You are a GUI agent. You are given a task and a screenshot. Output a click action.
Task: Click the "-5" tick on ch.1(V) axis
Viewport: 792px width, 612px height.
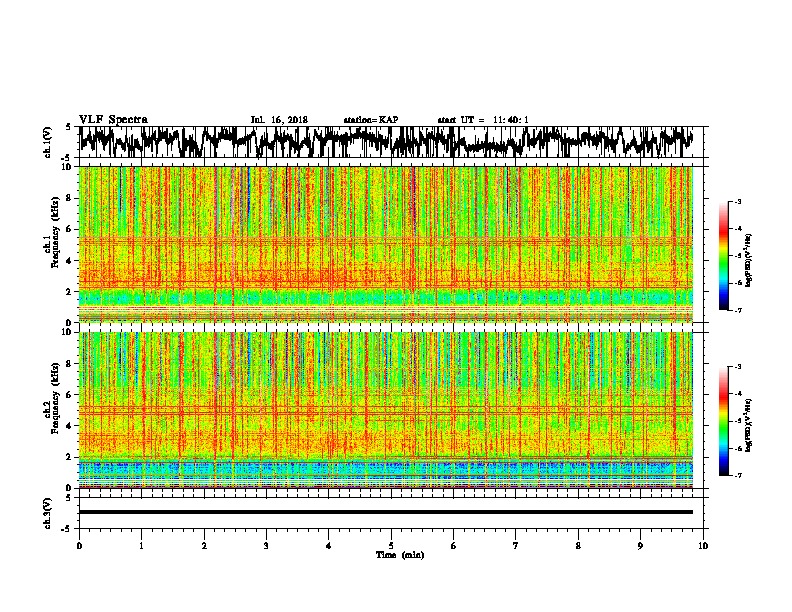(67, 158)
